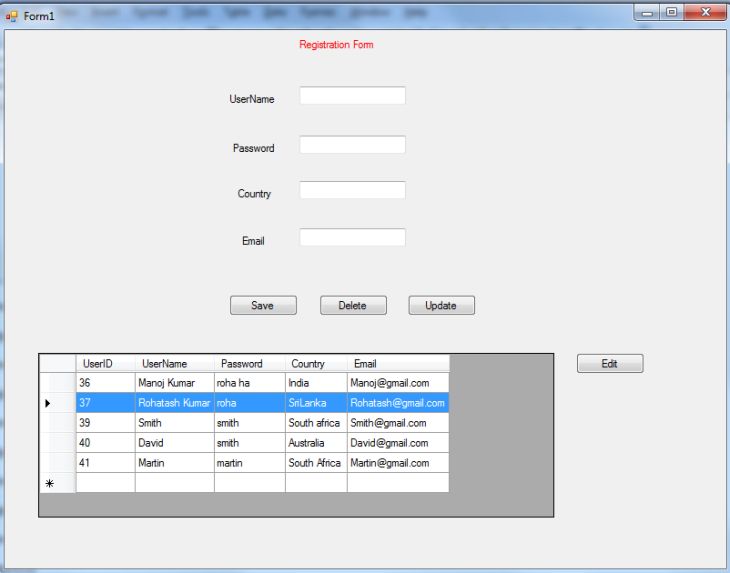
Task: Select the Martin@gmail.com cell
Action: pos(398,463)
